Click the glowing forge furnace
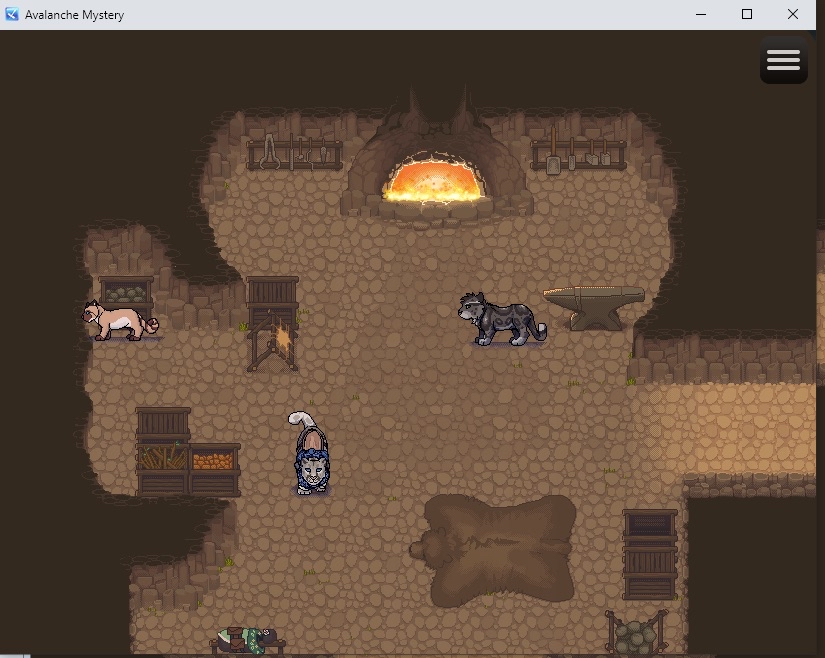Screen dimensions: 825x658 click(435, 180)
